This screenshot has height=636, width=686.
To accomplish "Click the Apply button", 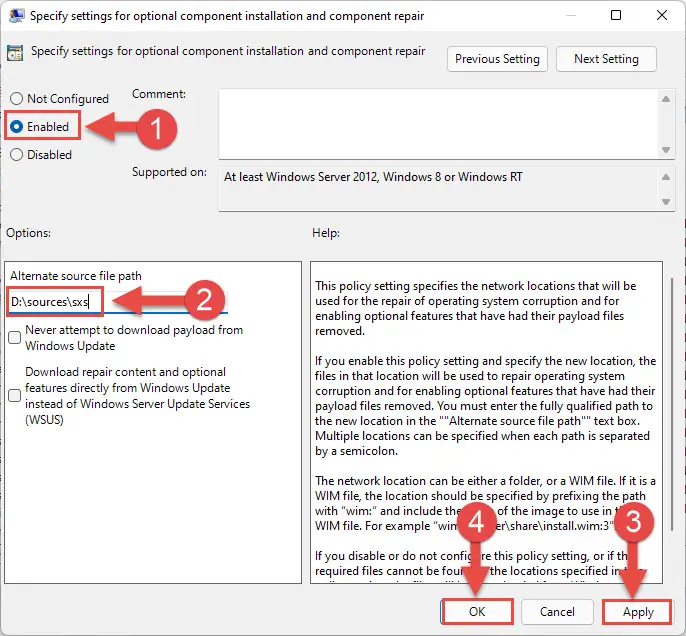I will 638,612.
